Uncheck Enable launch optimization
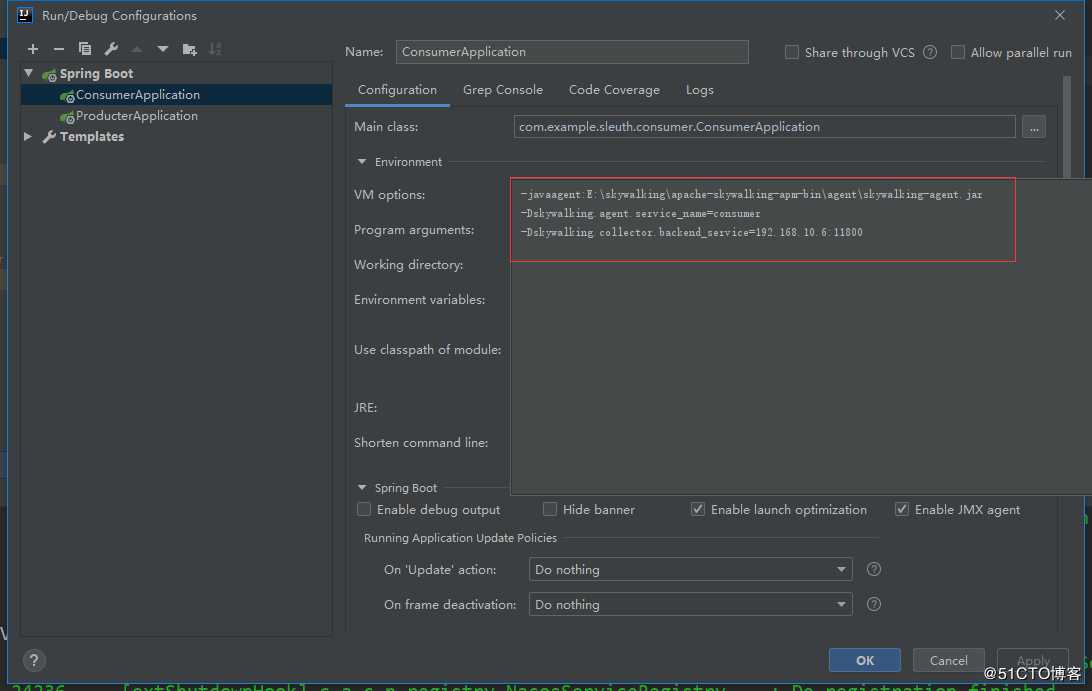The width and height of the screenshot is (1092, 691). point(697,509)
